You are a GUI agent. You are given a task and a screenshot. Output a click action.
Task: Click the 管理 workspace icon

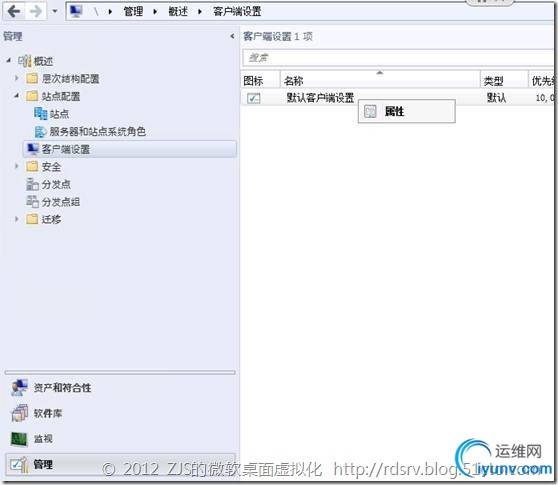pyautogui.click(x=19, y=464)
